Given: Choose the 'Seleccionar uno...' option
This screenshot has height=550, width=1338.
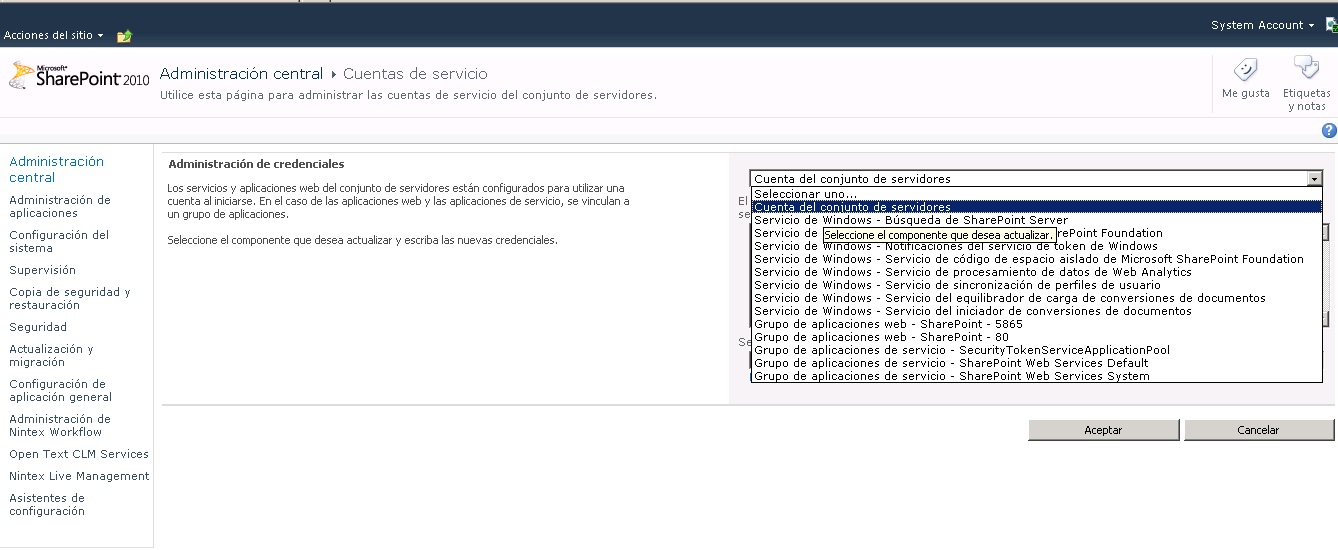Looking at the screenshot, I should 1036,194.
